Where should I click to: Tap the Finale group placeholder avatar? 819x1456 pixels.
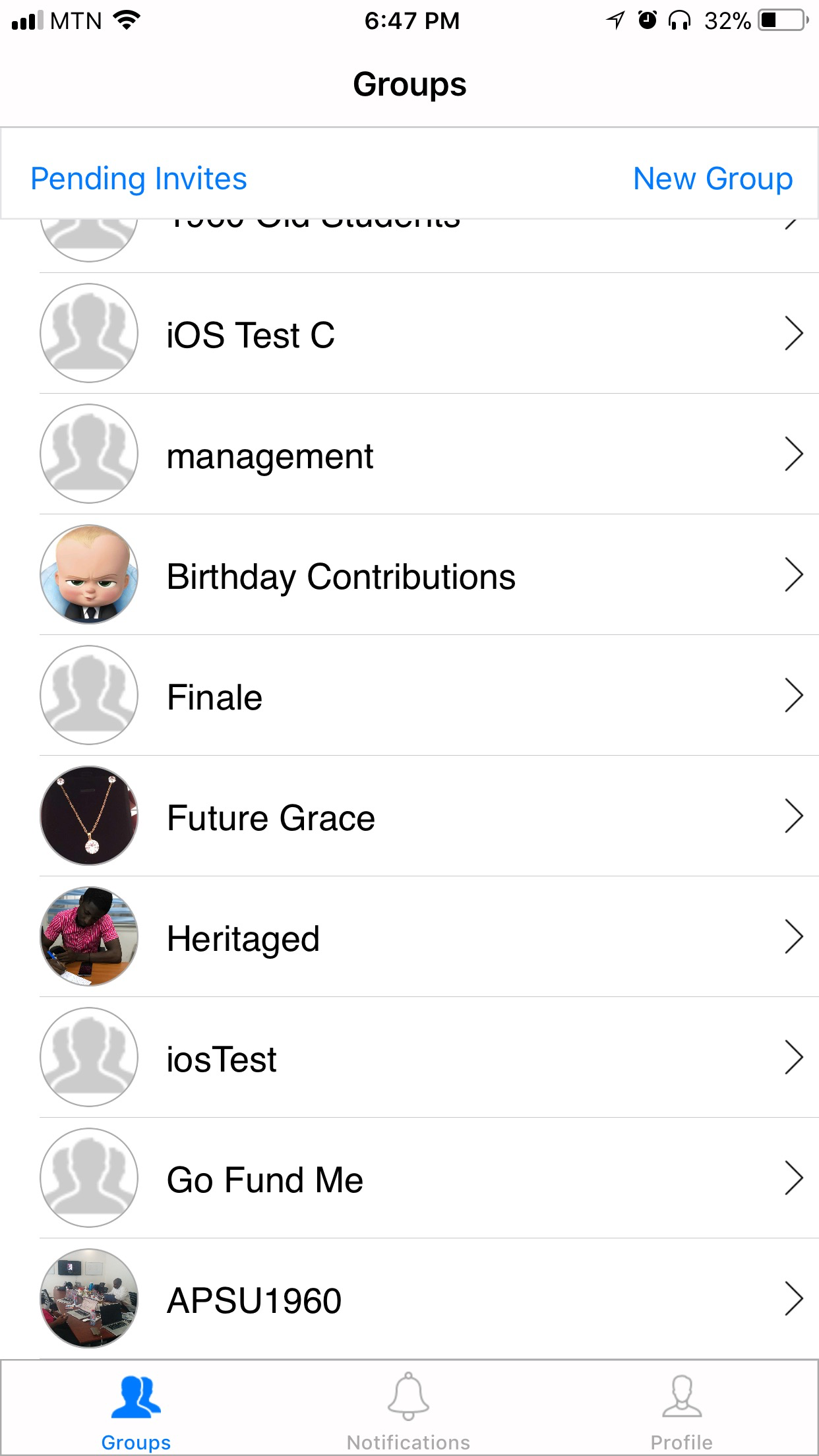tap(89, 695)
